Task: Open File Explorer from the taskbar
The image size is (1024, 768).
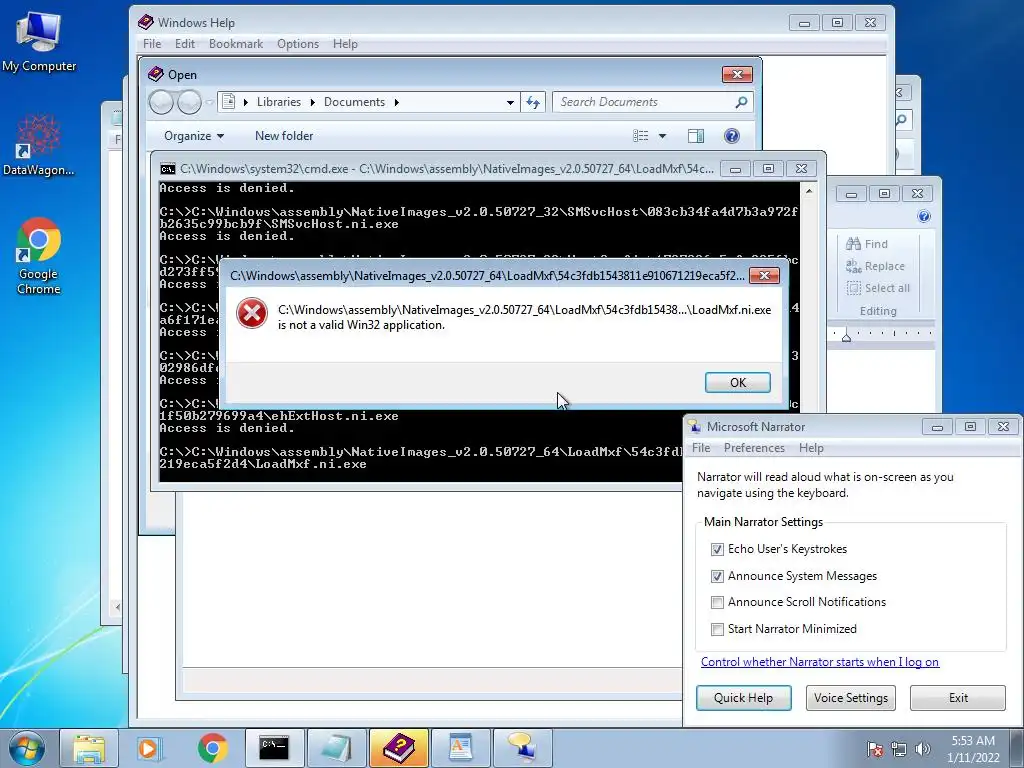Action: (89, 748)
